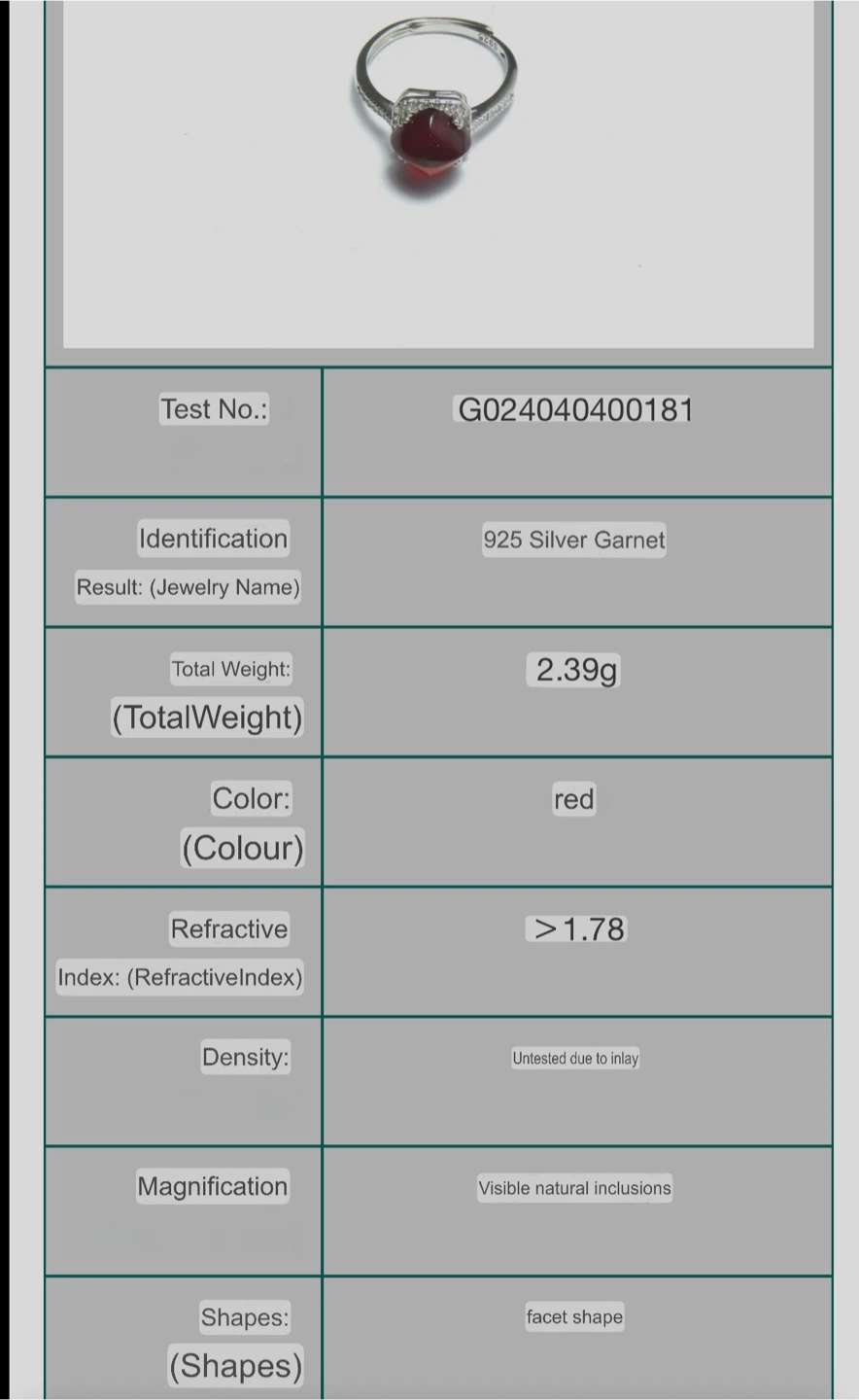Viewport: 859px width, 1400px height.
Task: Click 'Result: (Jewelry Name)' label
Action: tap(189, 587)
